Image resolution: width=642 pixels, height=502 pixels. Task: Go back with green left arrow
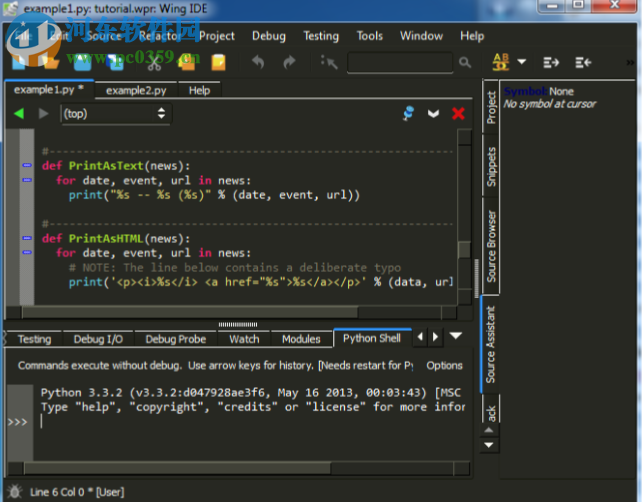point(19,113)
